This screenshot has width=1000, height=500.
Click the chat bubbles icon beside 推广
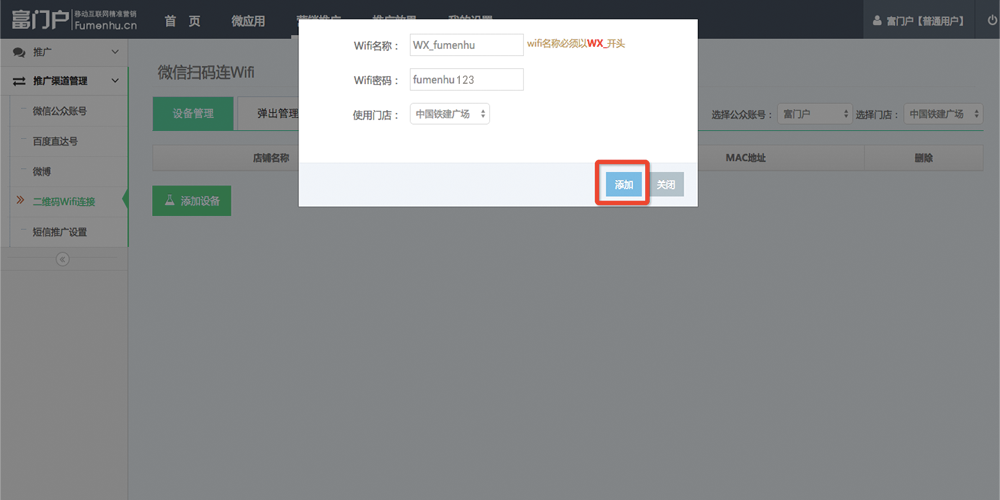pos(19,52)
